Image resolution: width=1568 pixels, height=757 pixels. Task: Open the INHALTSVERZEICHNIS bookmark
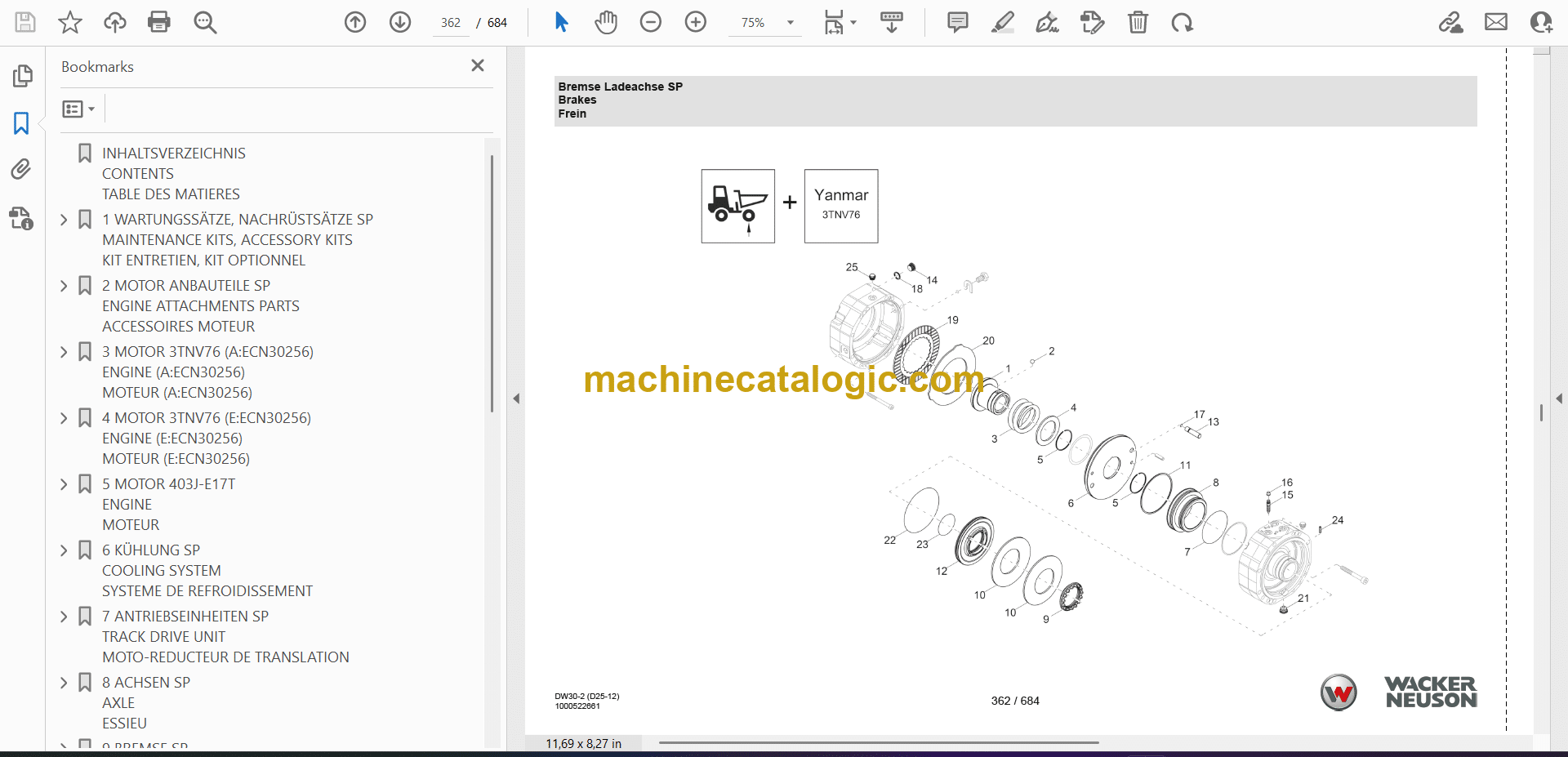[173, 154]
